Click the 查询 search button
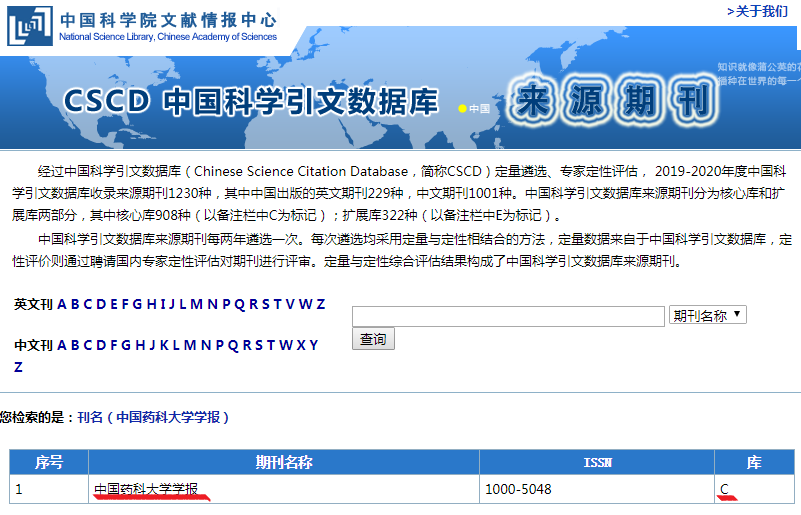Image resolution: width=801 pixels, height=515 pixels. (x=373, y=339)
